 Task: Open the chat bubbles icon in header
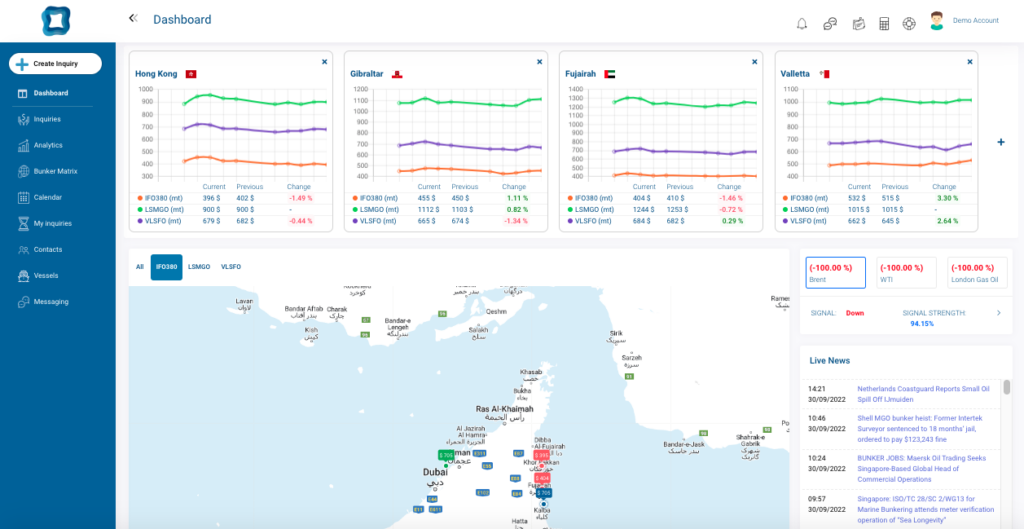tap(830, 24)
